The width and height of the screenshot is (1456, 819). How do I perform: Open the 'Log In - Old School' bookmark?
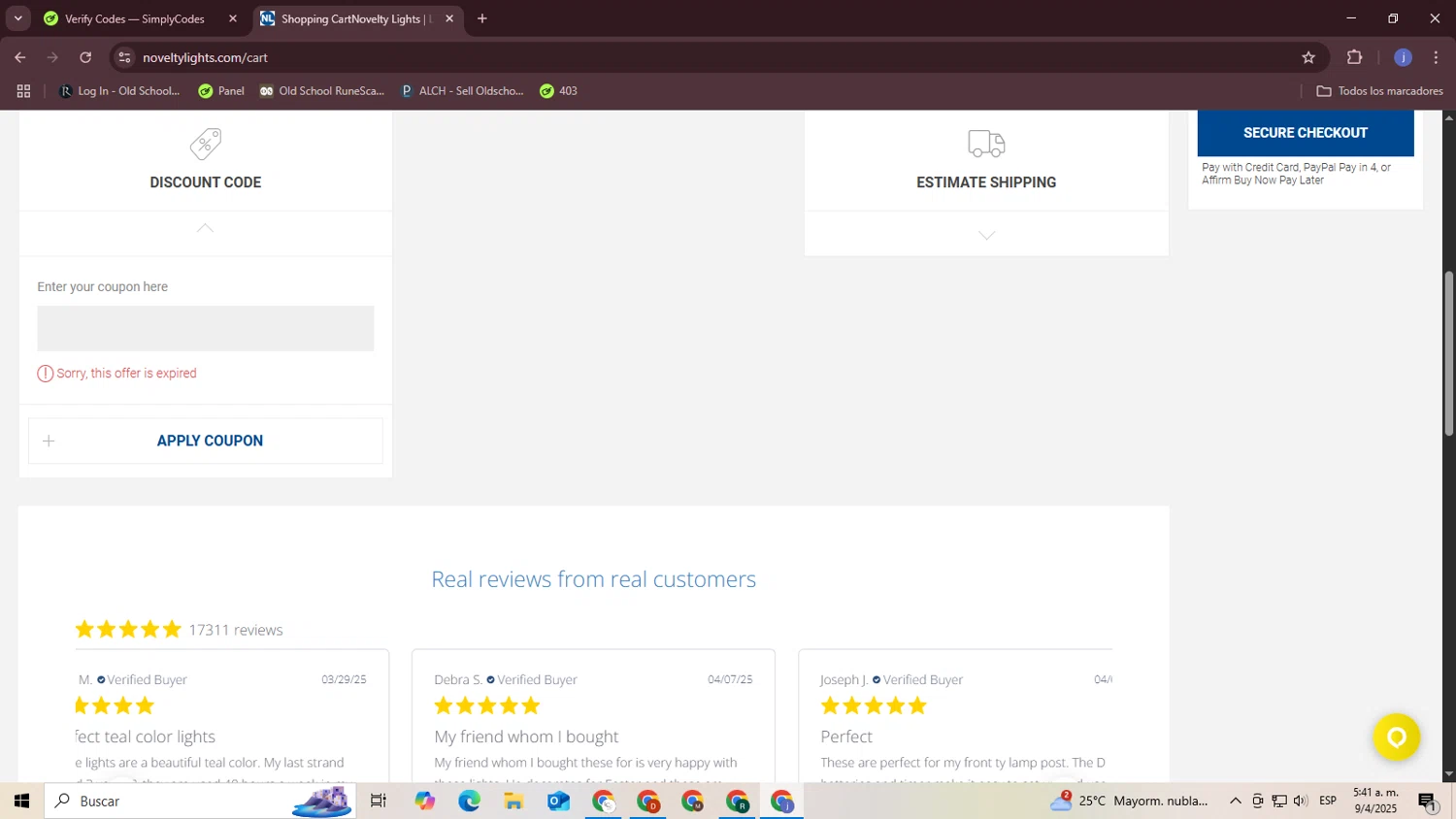[x=120, y=91]
